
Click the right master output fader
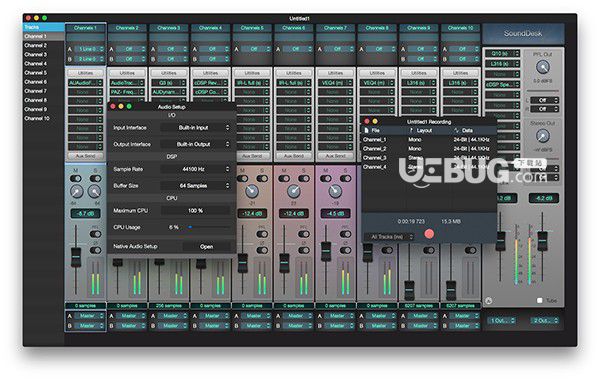pos(542,241)
